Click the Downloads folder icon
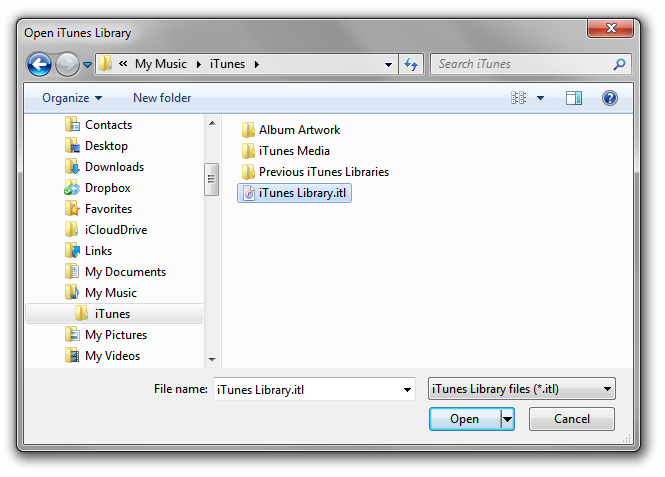Image resolution: width=665 pixels, height=477 pixels. 72,167
